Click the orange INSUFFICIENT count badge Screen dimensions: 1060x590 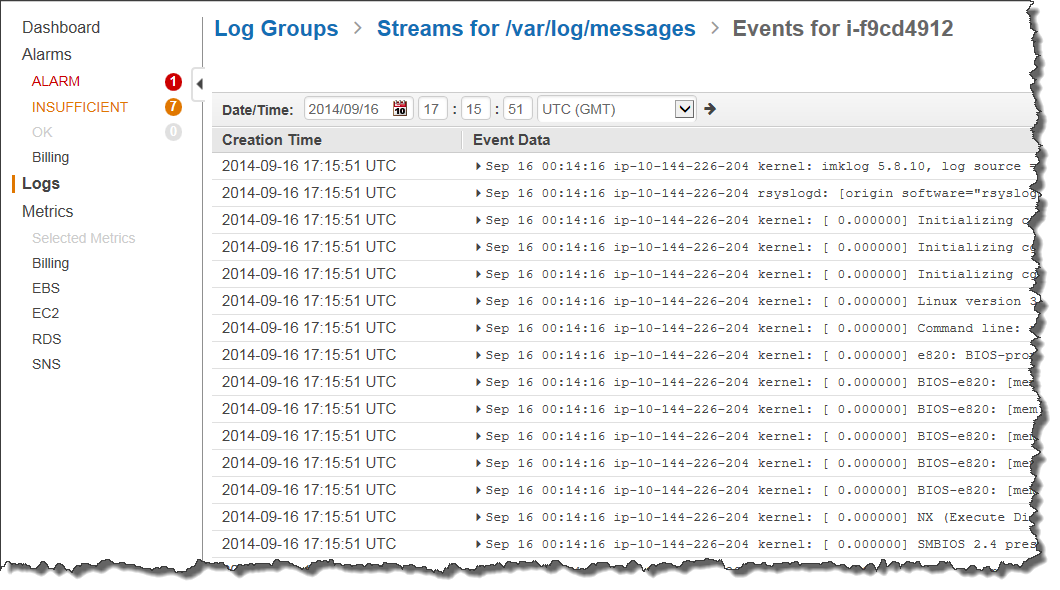173,107
